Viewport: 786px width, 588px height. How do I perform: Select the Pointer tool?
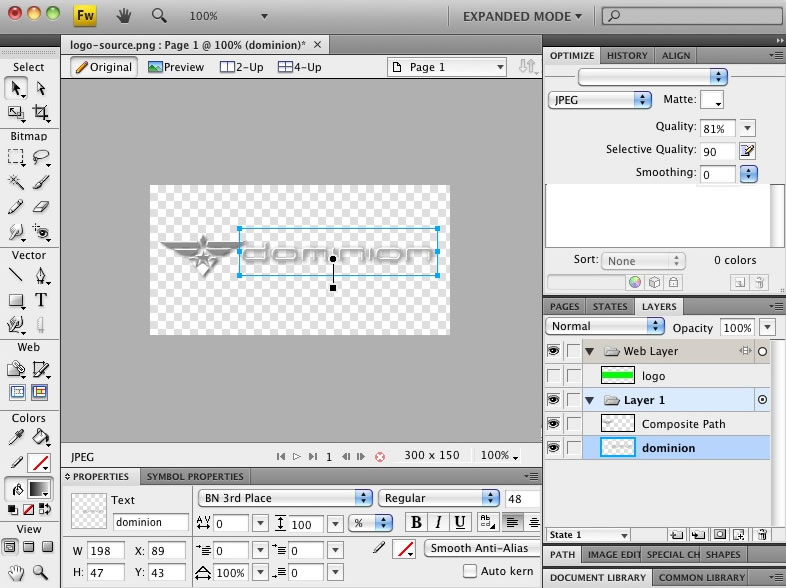pos(16,89)
